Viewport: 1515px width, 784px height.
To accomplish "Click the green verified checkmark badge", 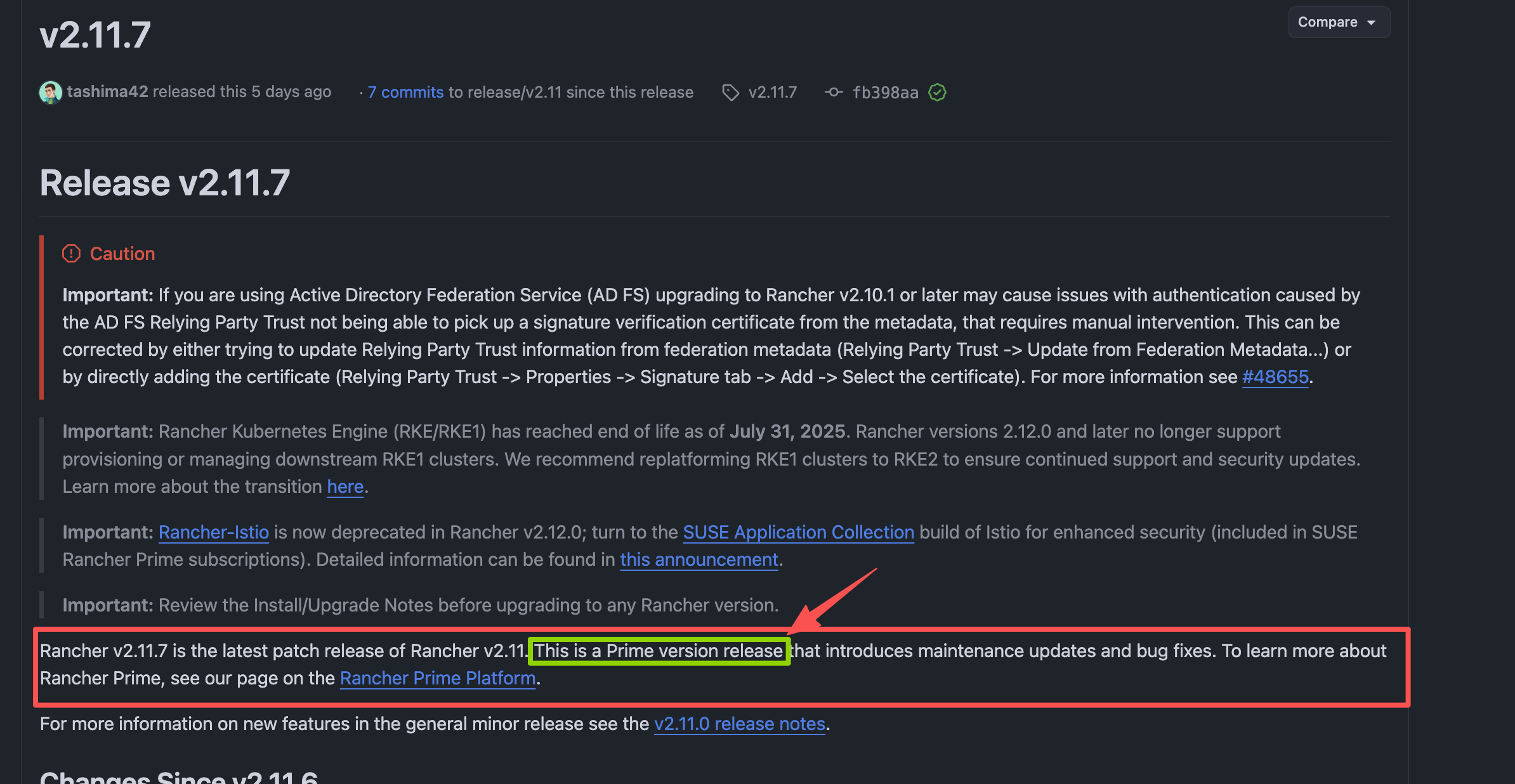I will coord(937,93).
